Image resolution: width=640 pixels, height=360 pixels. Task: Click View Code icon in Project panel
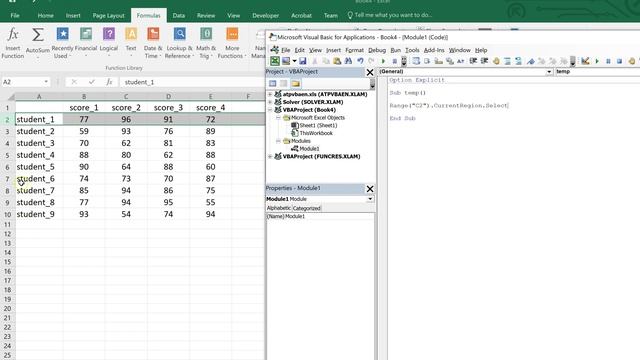point(272,83)
